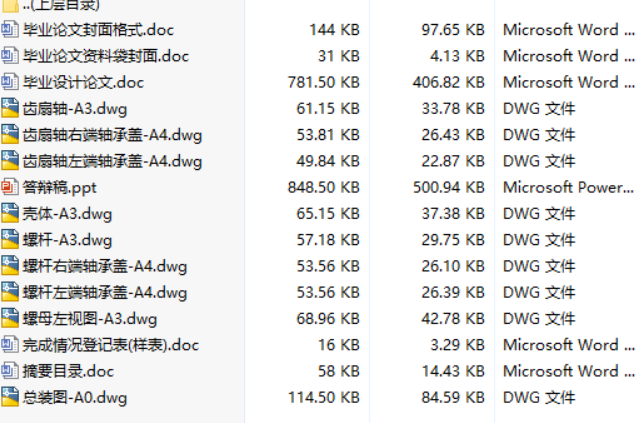Click the Word icon beside 摘要目录.doc
This screenshot has height=423, width=643.
pos(10,371)
